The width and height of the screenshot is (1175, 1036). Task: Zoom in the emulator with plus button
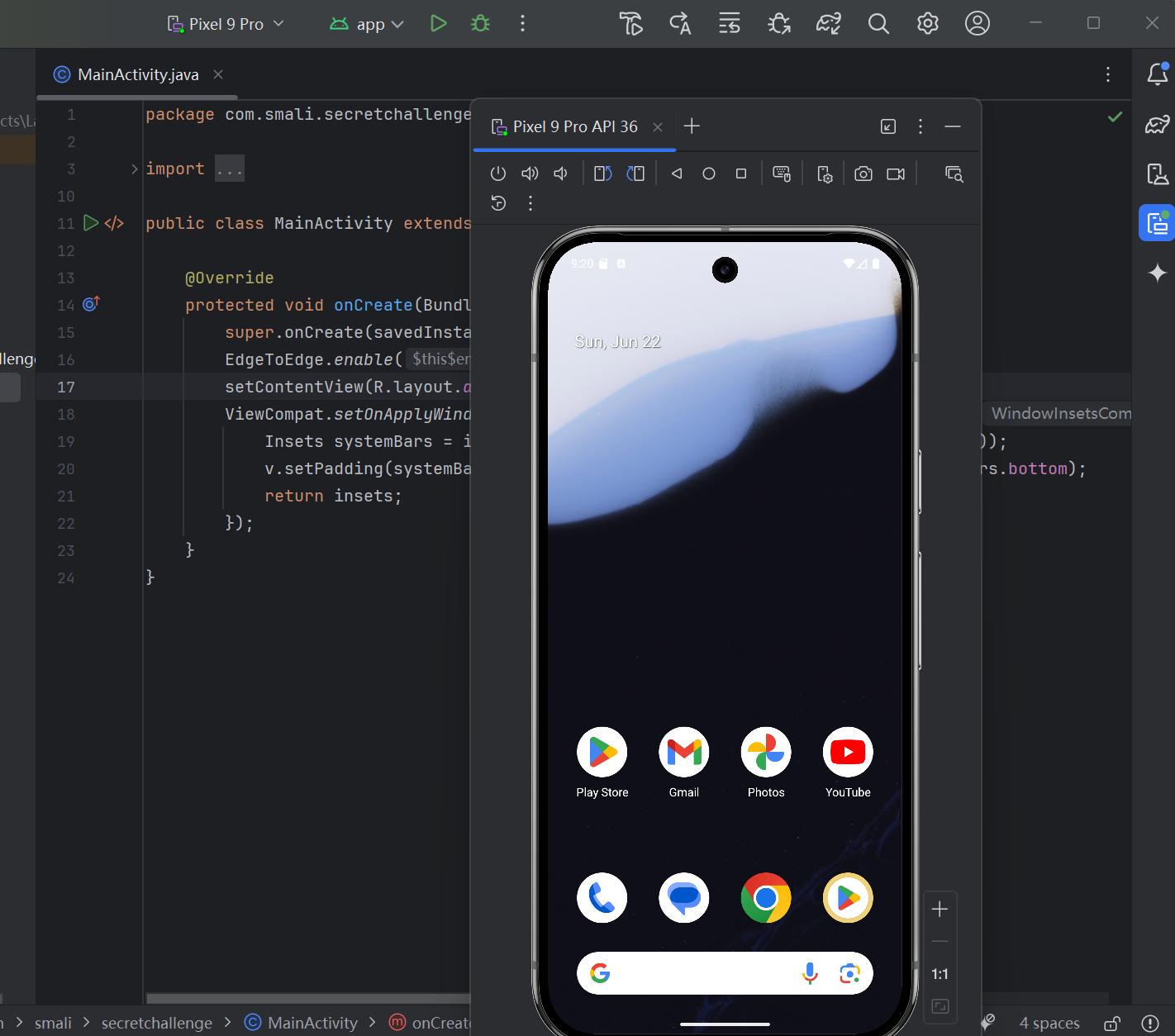(x=940, y=910)
